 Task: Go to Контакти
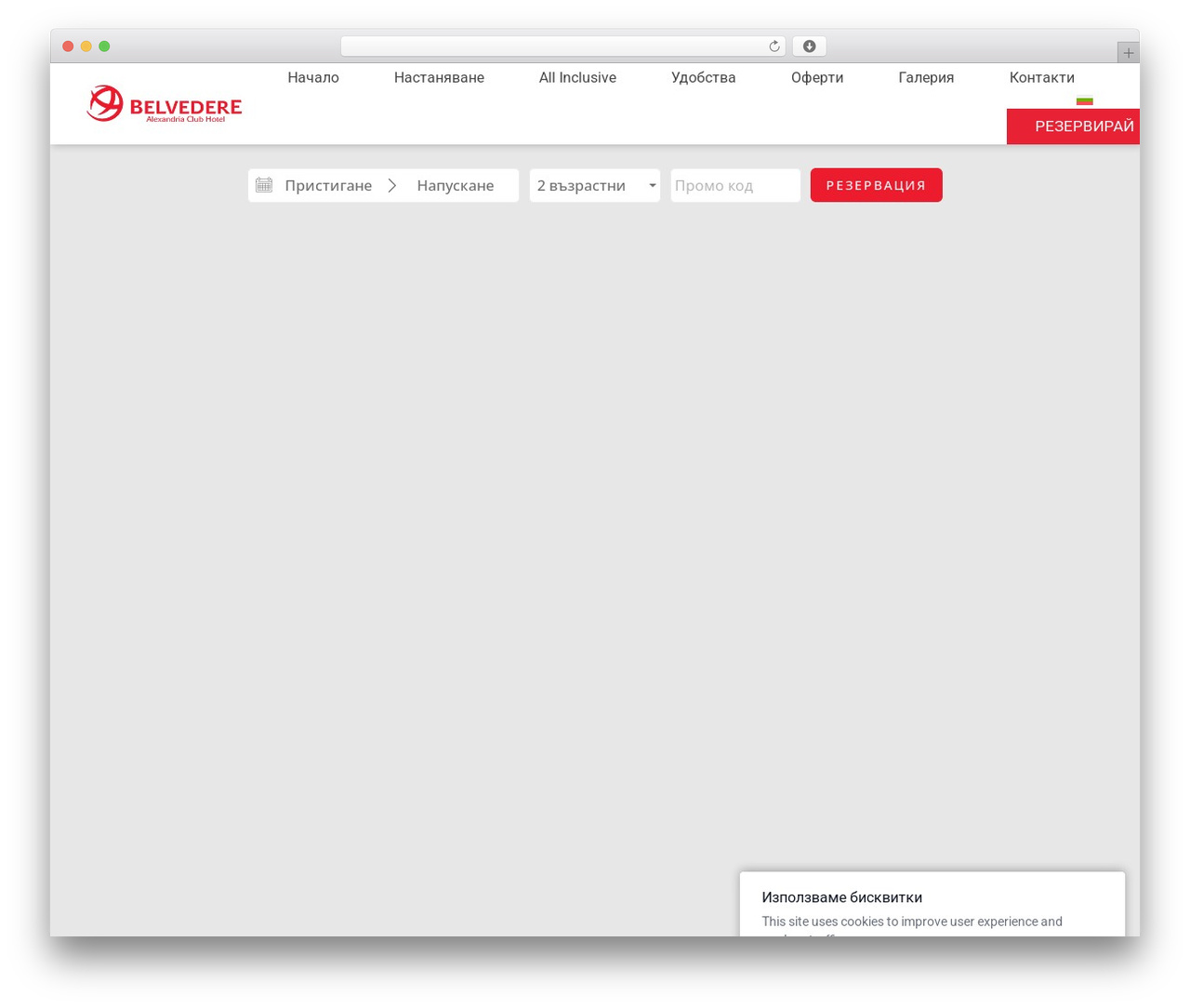(1042, 78)
